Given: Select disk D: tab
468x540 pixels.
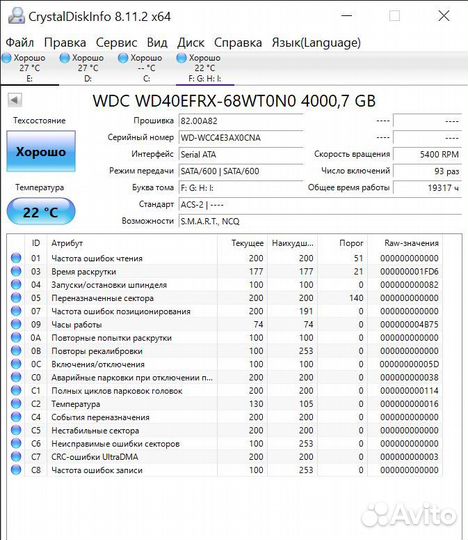Looking at the screenshot, I should pos(88,68).
